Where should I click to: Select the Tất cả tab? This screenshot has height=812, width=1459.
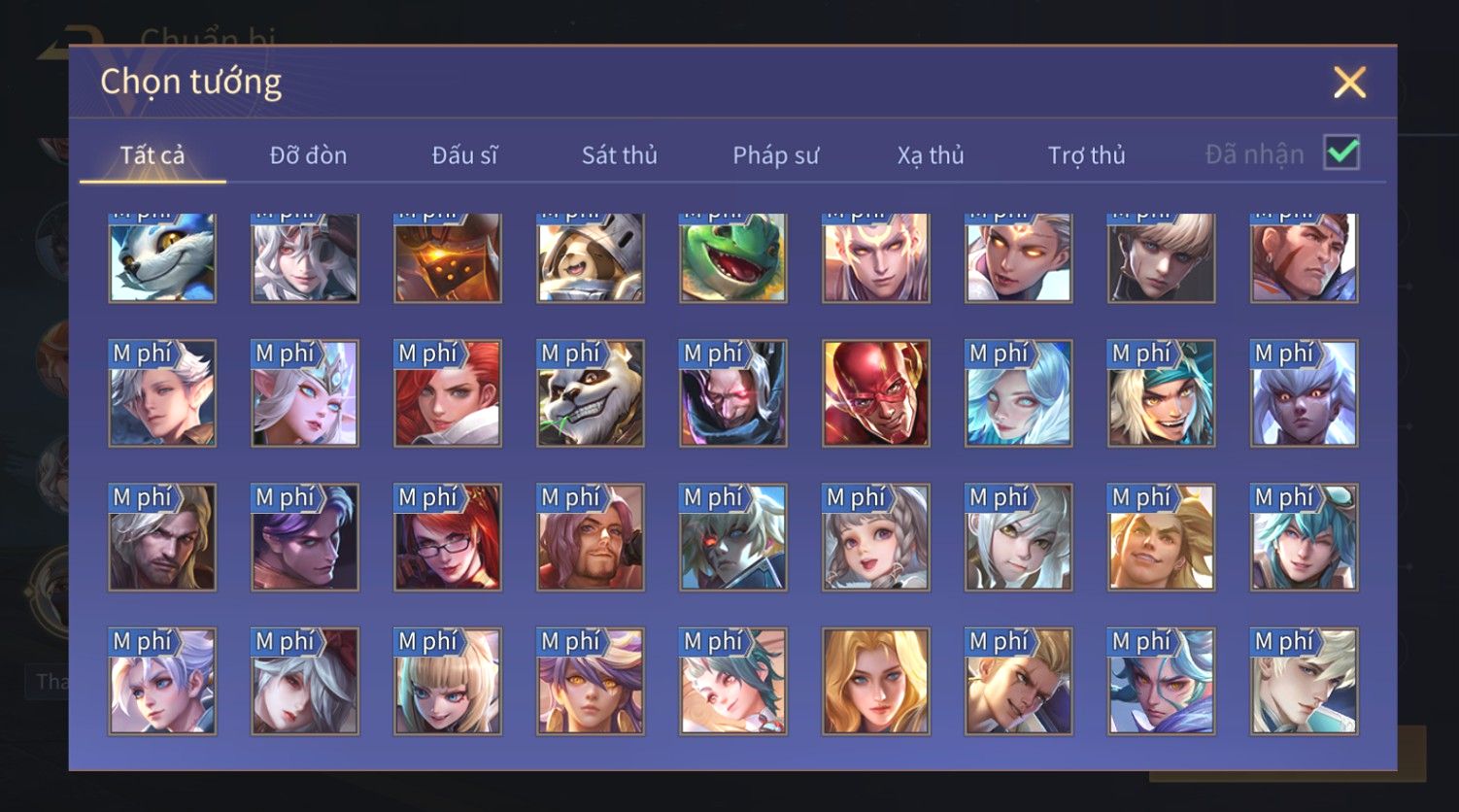153,154
